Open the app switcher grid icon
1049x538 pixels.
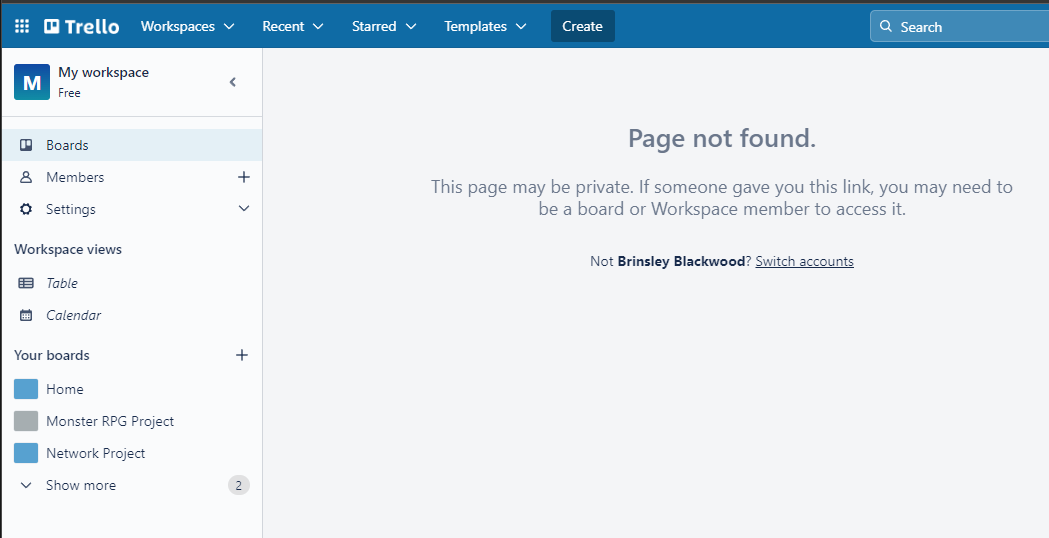point(21,26)
